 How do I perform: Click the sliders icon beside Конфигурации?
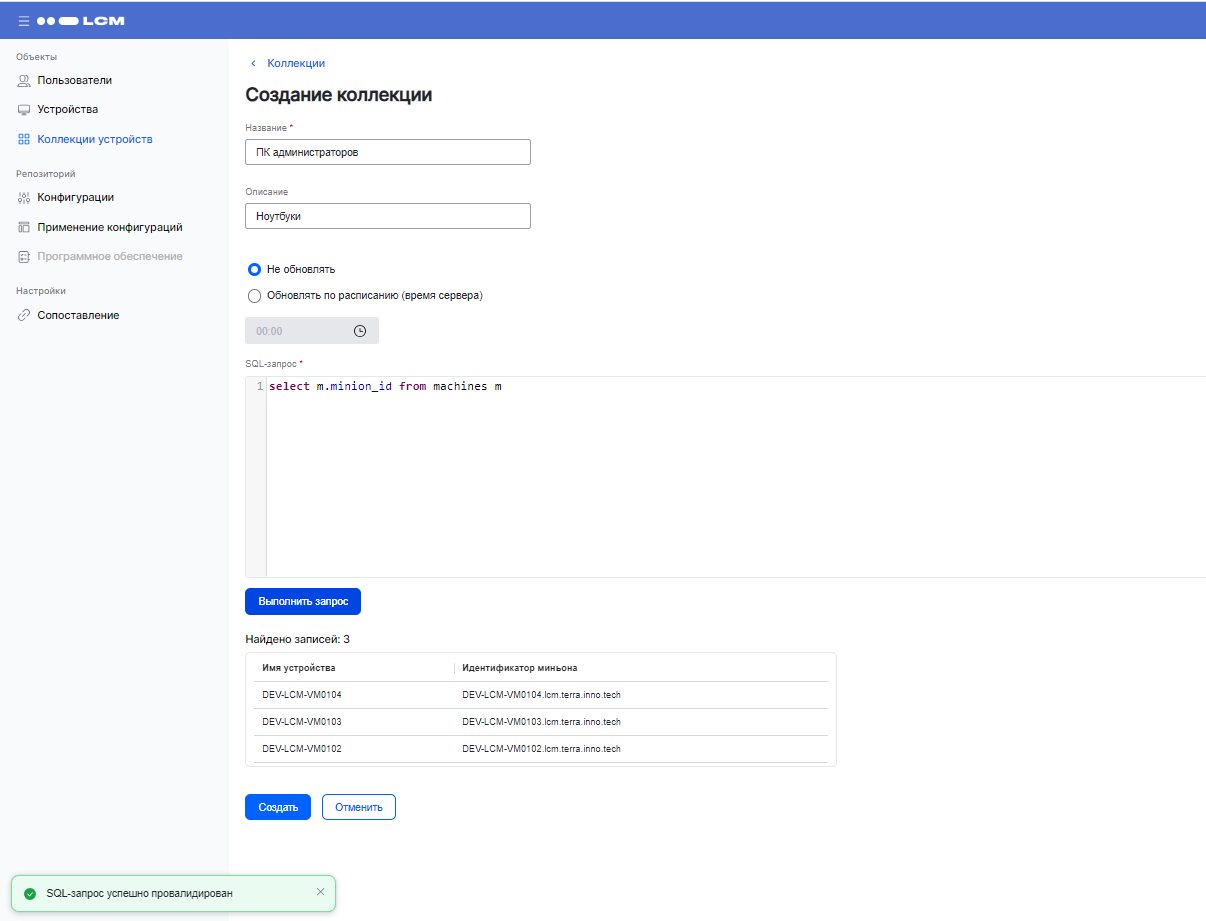24,198
